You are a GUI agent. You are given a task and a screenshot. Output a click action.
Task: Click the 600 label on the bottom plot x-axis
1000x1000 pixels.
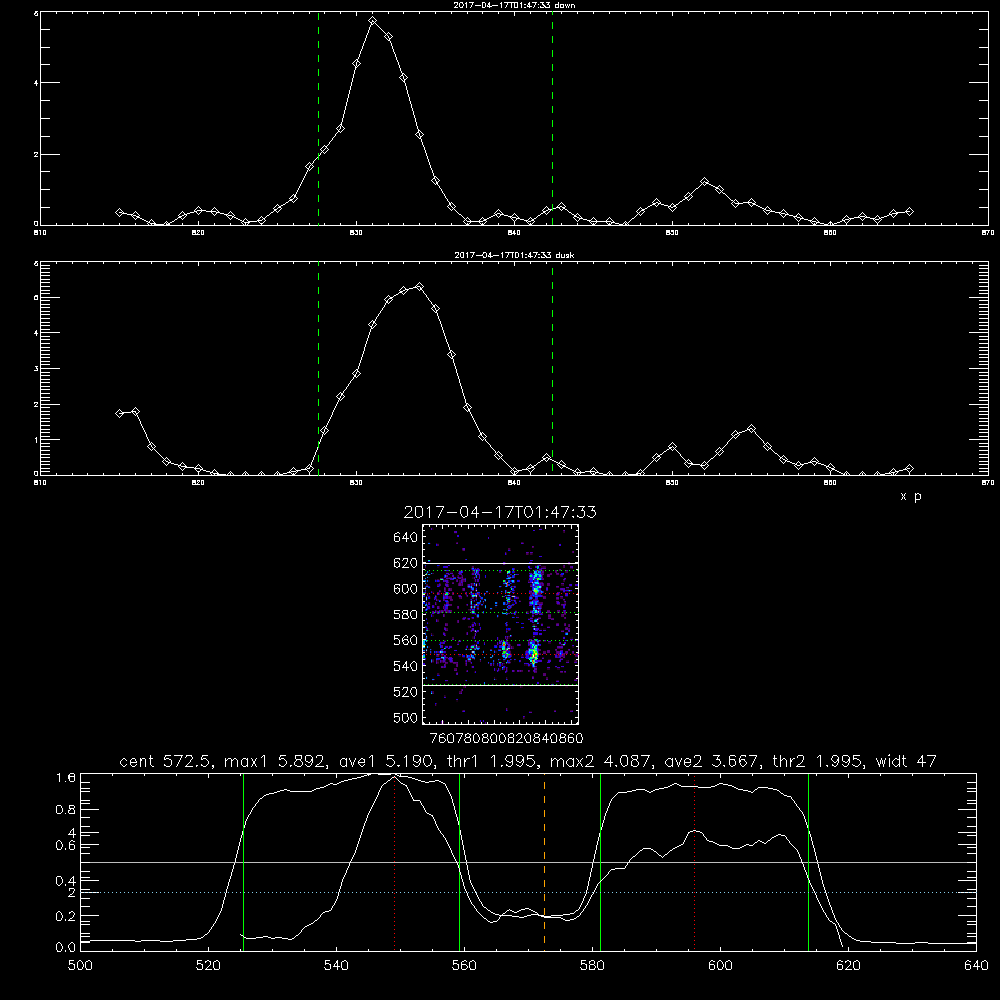720,966
